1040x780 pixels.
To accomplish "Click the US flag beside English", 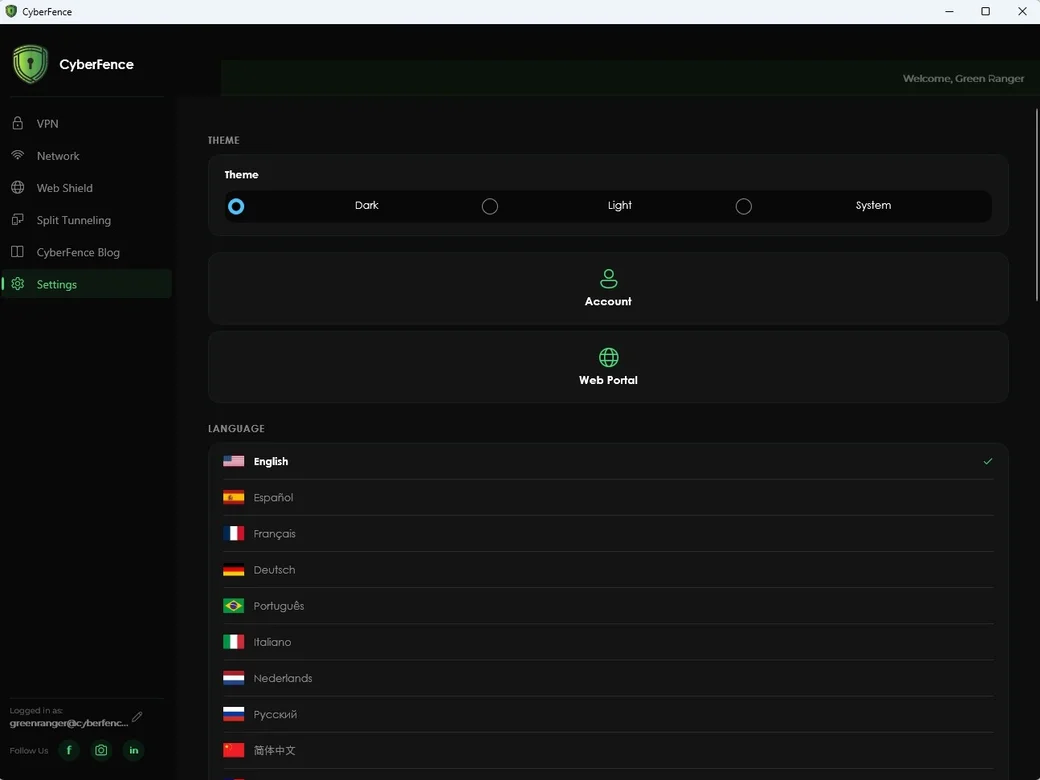I will [233, 461].
